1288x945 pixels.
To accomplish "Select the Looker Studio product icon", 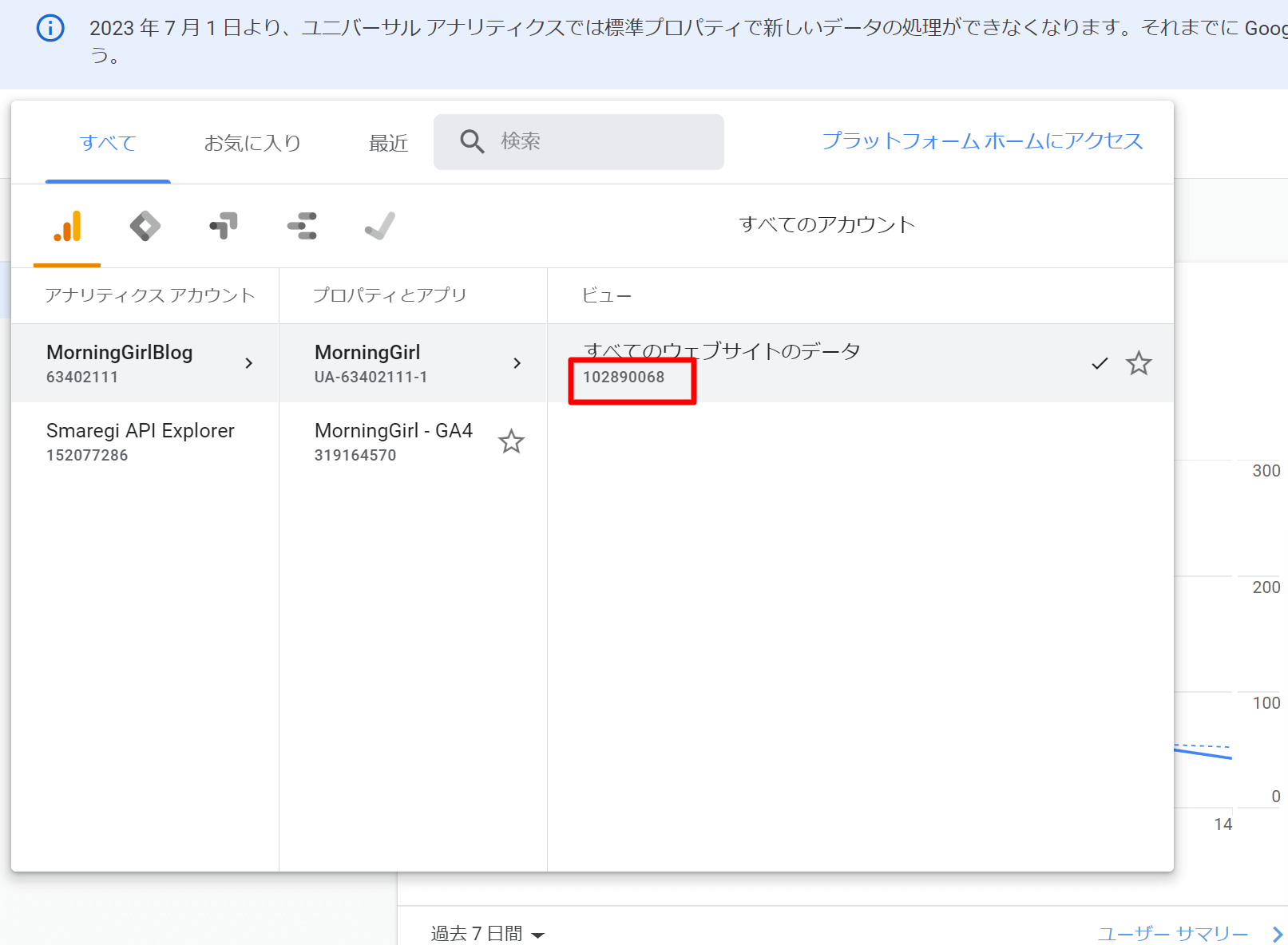I will (x=302, y=226).
